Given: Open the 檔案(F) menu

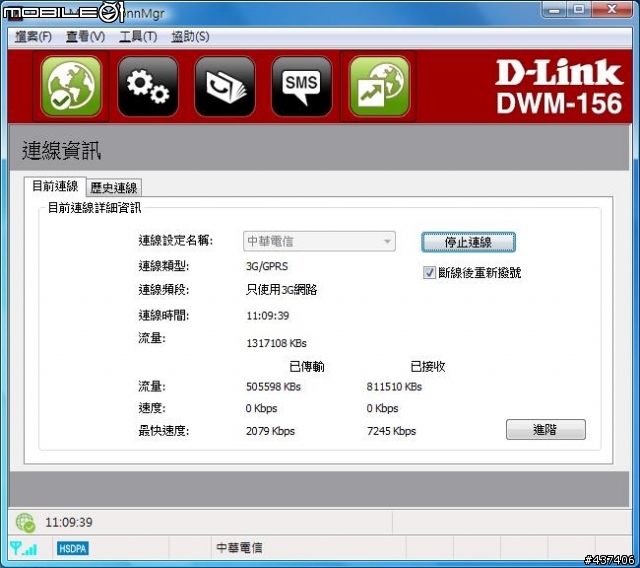Looking at the screenshot, I should coord(33,37).
